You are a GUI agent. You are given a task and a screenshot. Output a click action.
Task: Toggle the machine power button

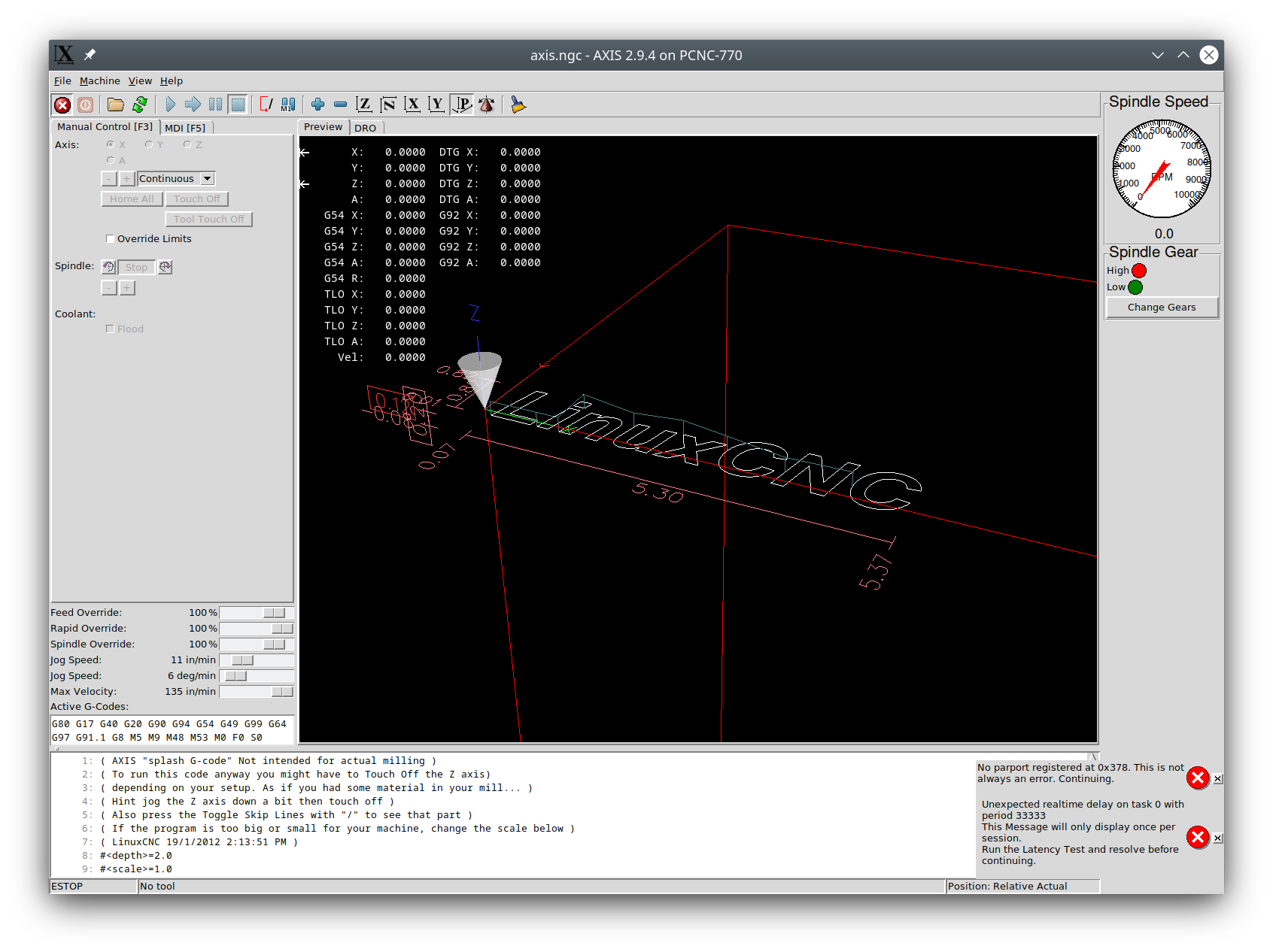(x=86, y=105)
